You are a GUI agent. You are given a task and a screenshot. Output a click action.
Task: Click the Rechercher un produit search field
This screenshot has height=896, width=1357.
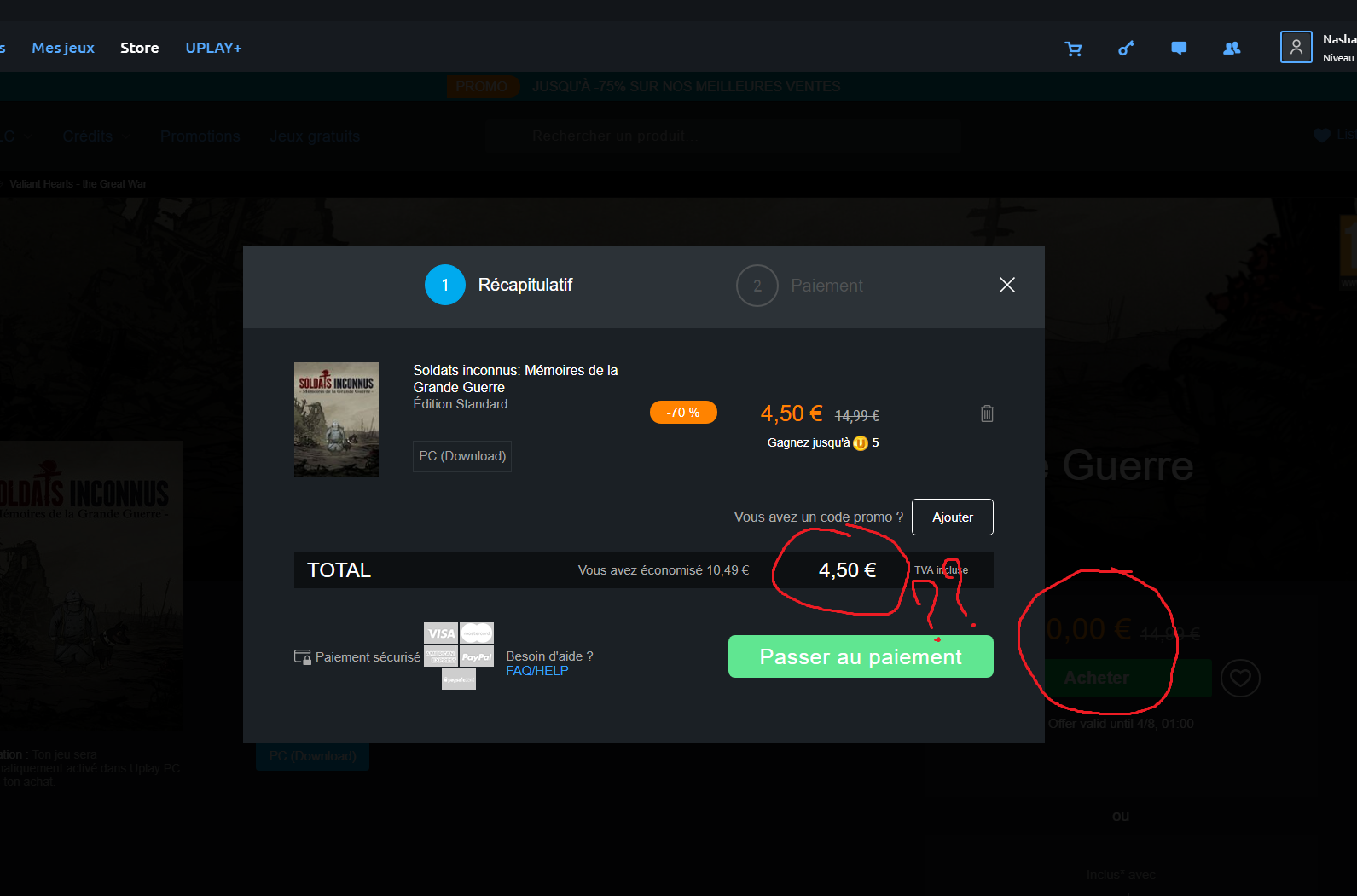(x=723, y=136)
